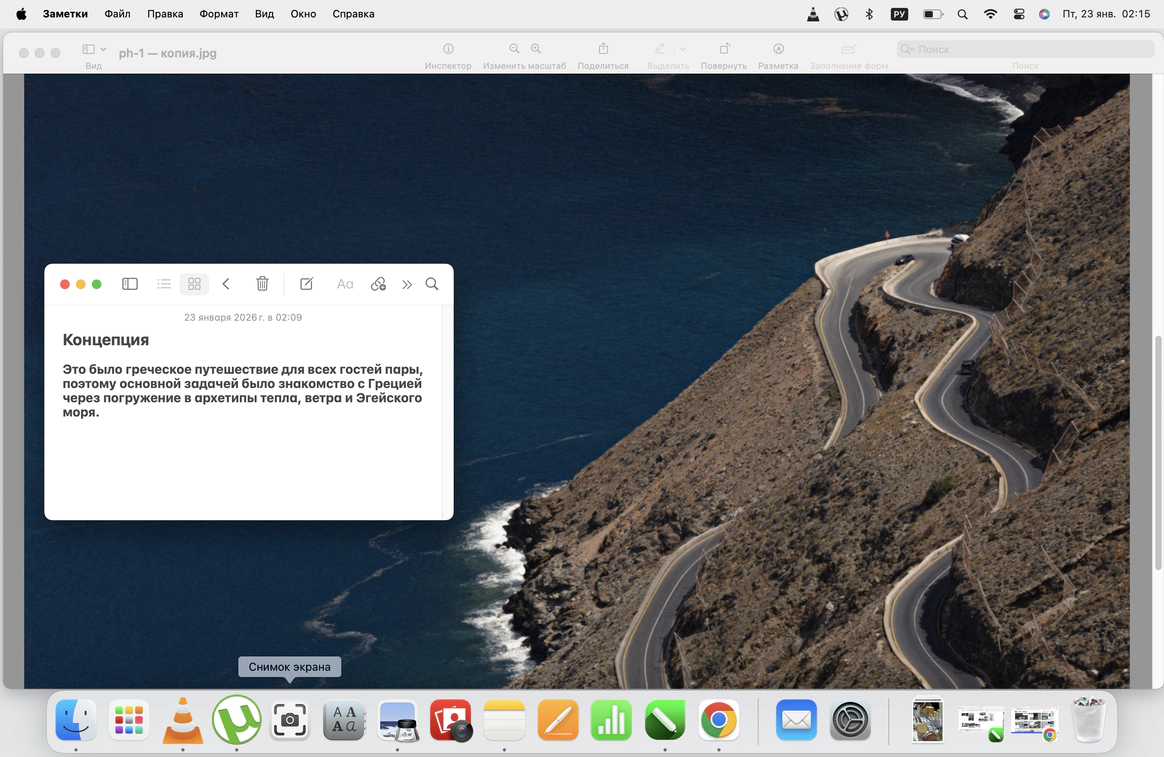The height and width of the screenshot is (757, 1164).
Task: Open the Формат menu
Action: tap(219, 14)
